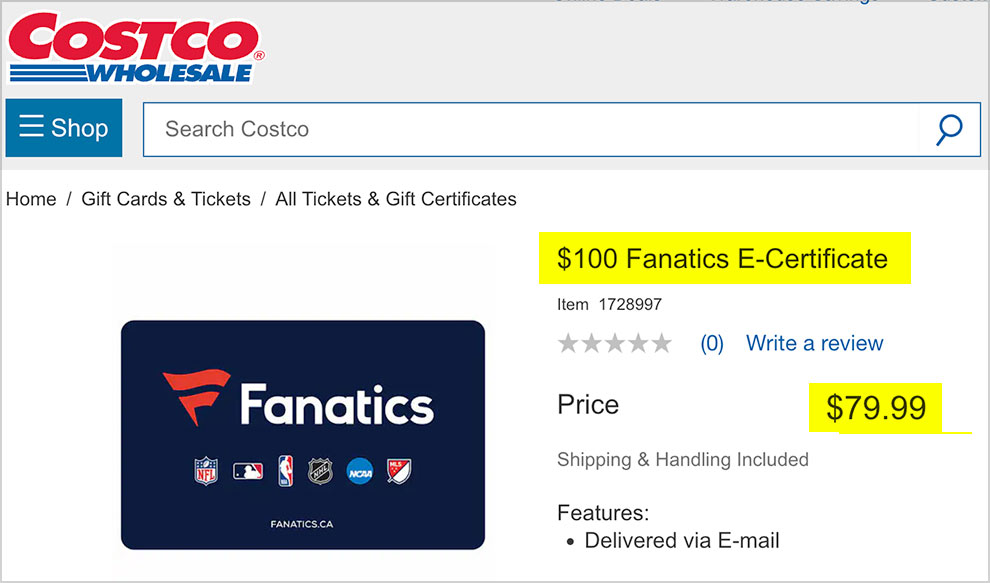The width and height of the screenshot is (990, 583).
Task: Click the NHL logo on card
Action: point(320,471)
